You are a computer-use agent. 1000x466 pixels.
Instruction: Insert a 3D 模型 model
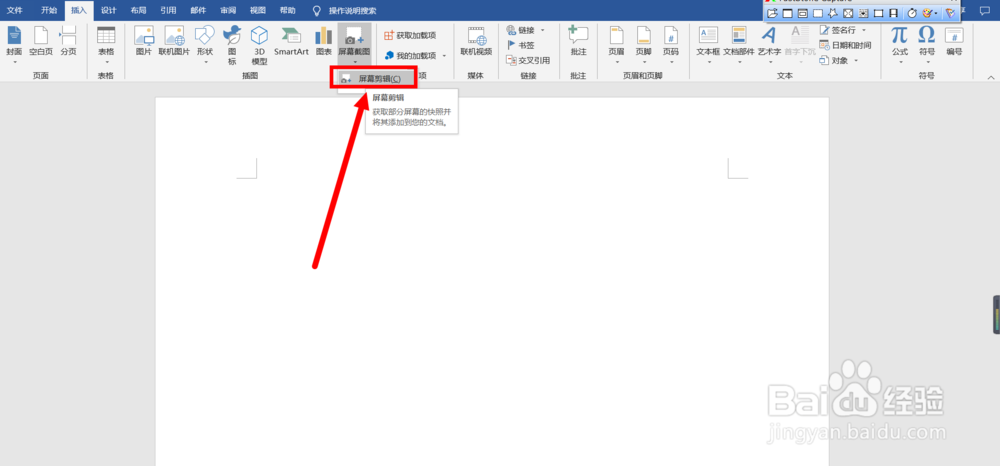(260, 45)
